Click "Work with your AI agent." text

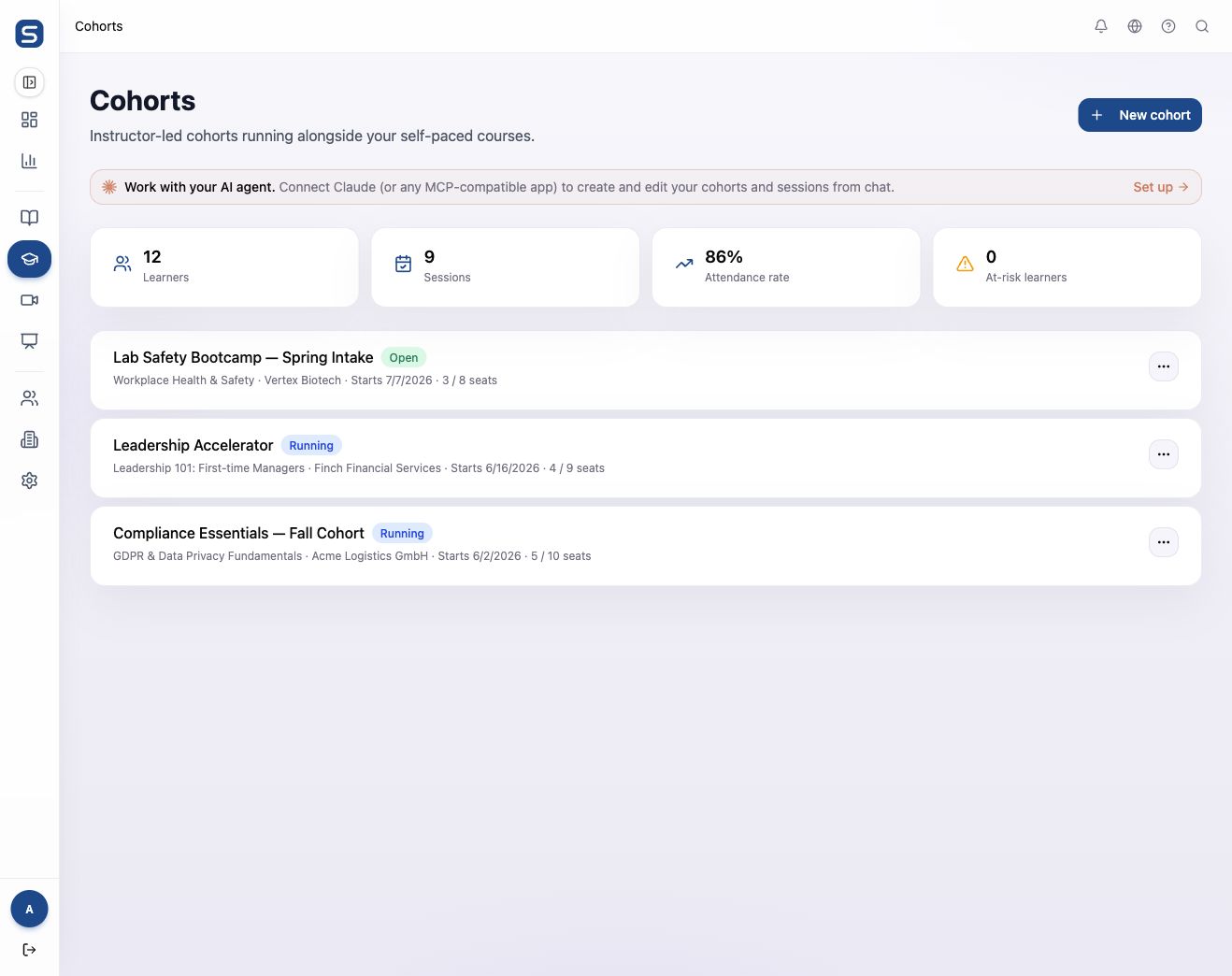[199, 187]
